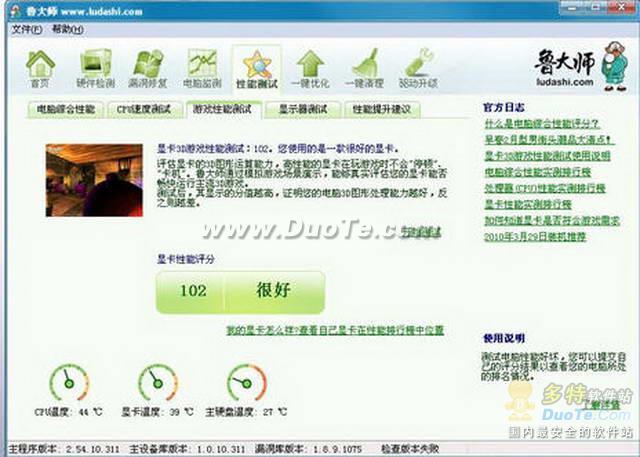Click the title bar app icon
Viewport: 640px width, 457px height.
pyautogui.click(x=16, y=11)
